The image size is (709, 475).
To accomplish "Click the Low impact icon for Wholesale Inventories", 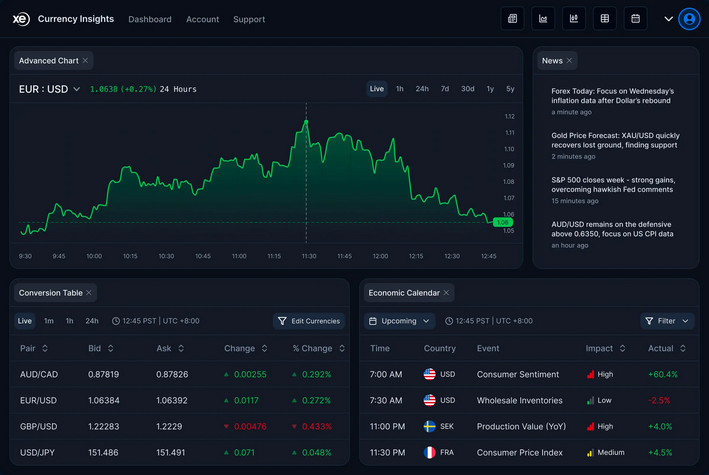I will 590,400.
